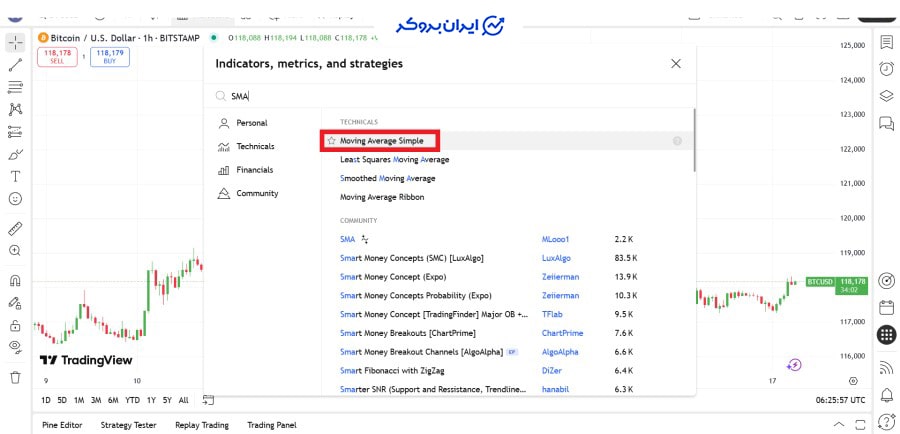Click the 06:25:57 UTC timezone selector

[x=841, y=400]
